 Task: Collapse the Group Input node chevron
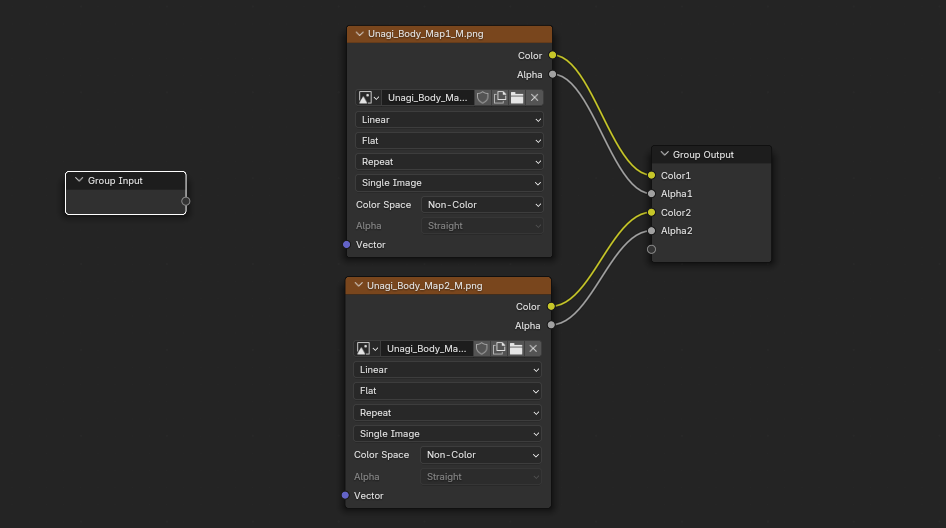click(x=79, y=181)
